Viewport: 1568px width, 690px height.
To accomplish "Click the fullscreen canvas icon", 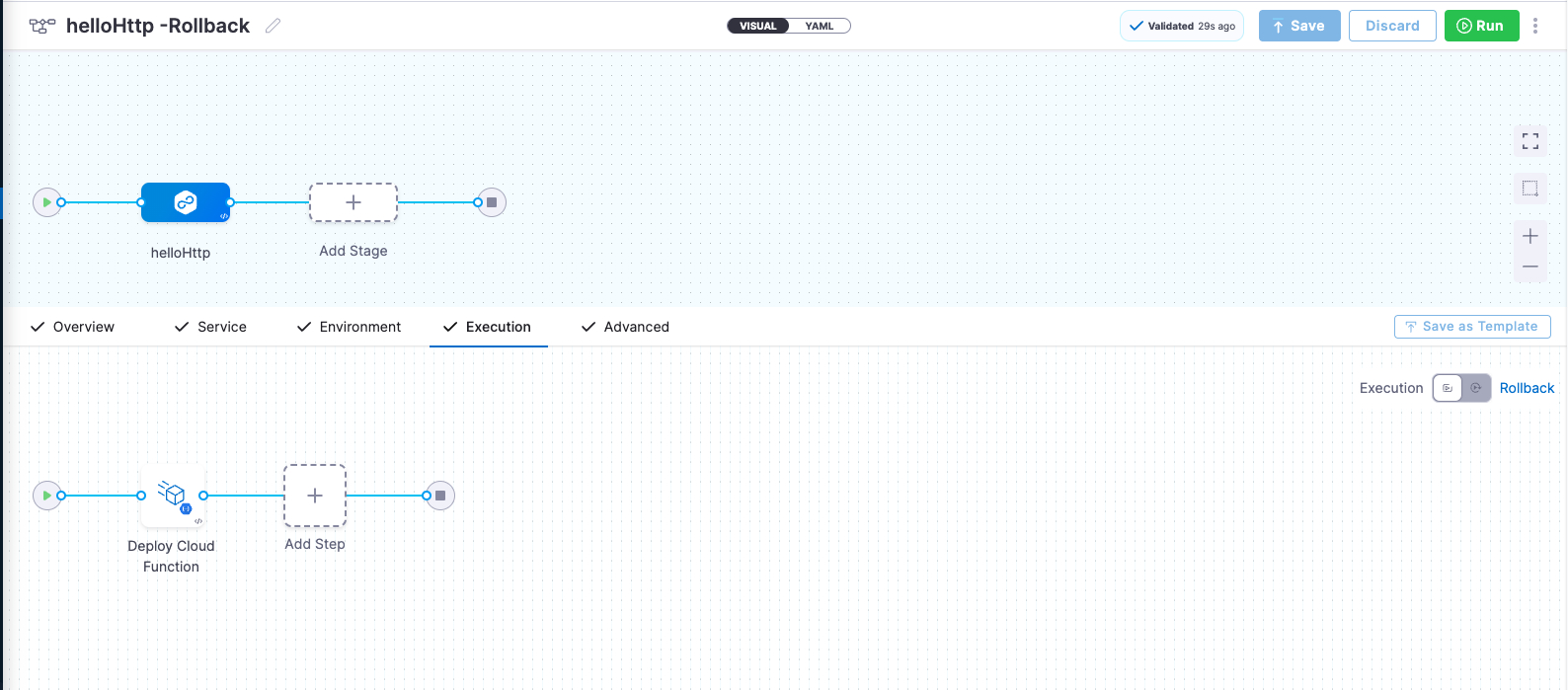I will (1530, 141).
